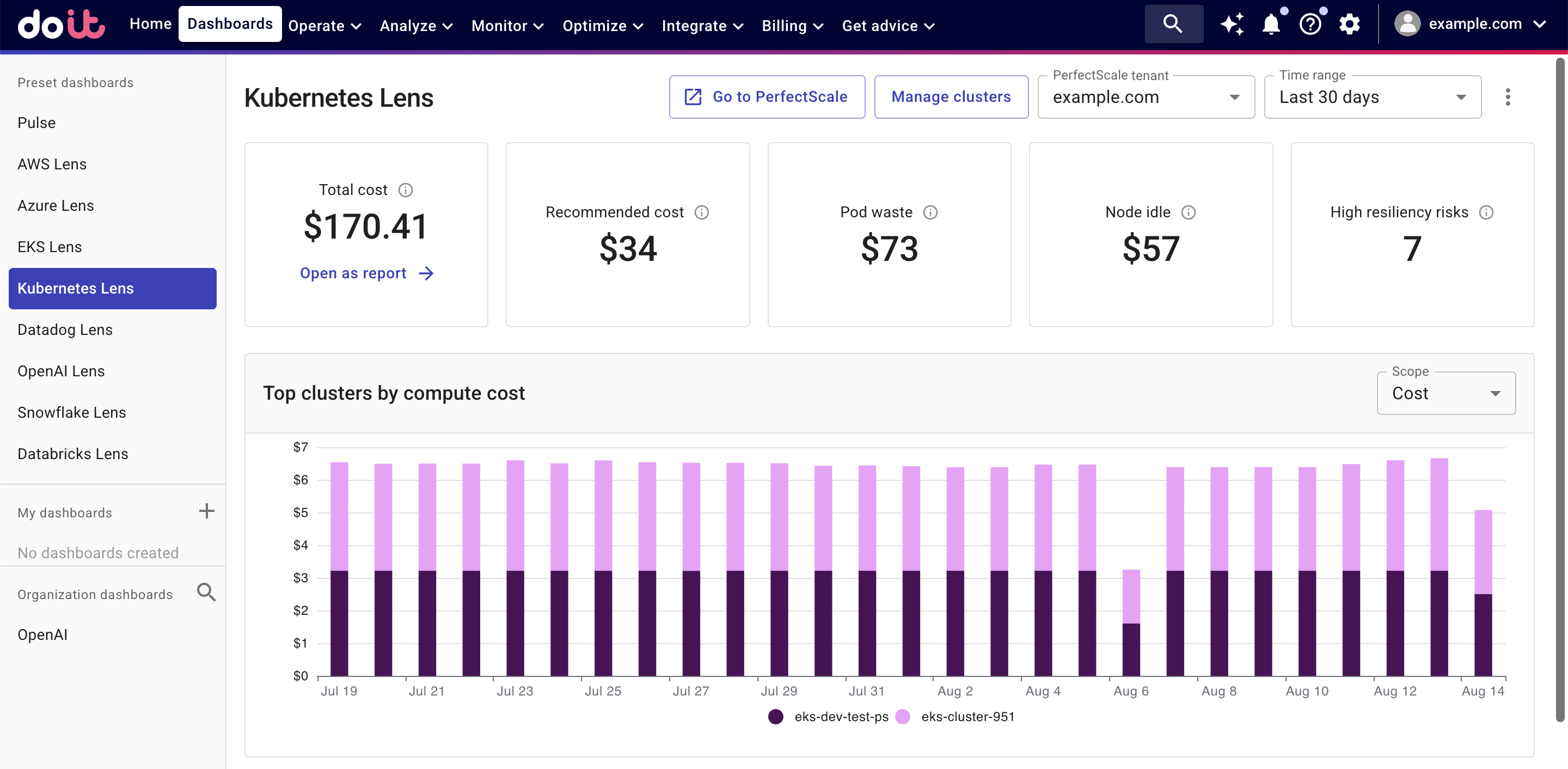Click the Aug 14 bar in chart
1568x769 pixels.
tap(1483, 593)
